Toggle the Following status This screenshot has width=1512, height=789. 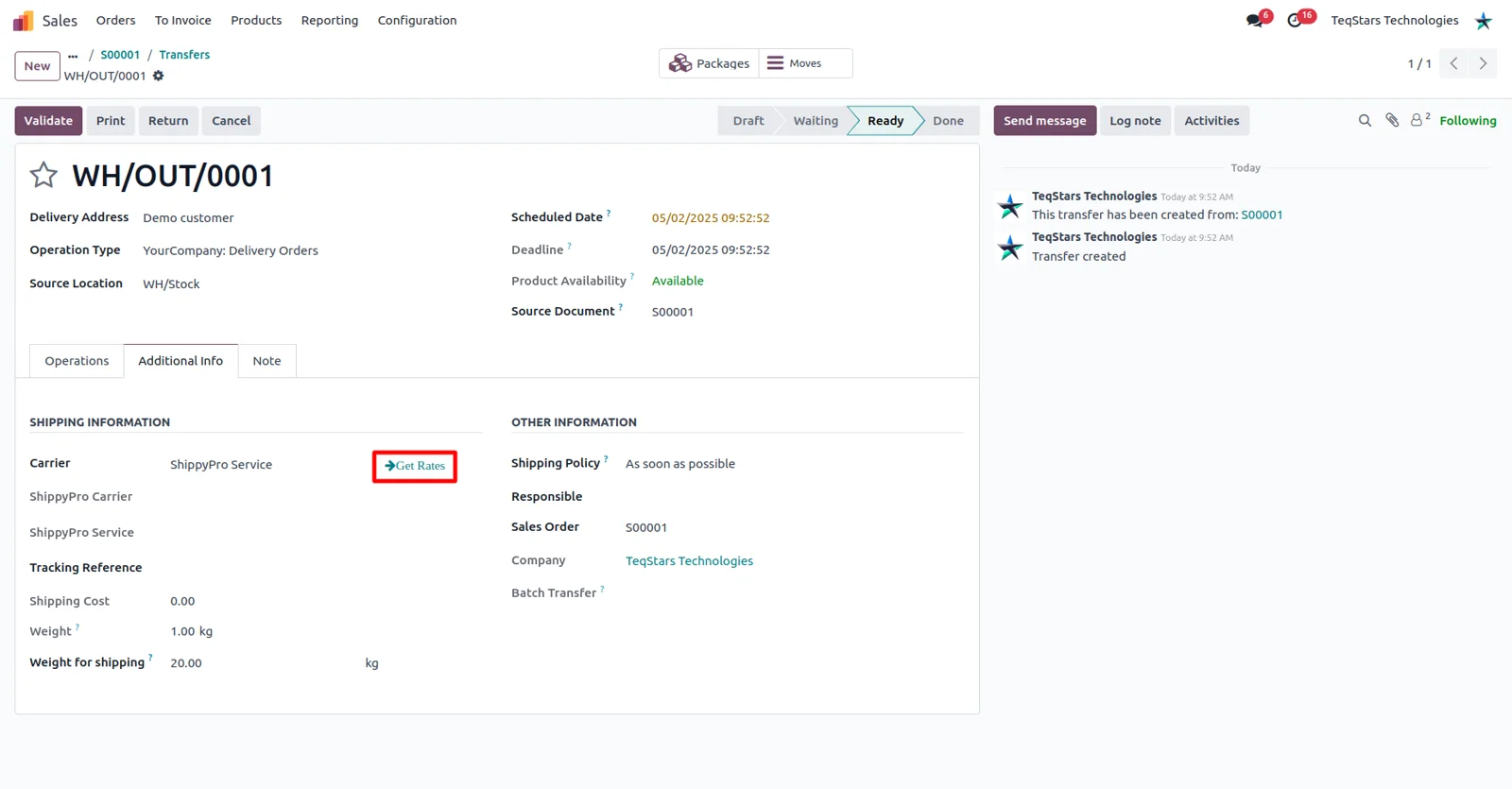tap(1468, 121)
